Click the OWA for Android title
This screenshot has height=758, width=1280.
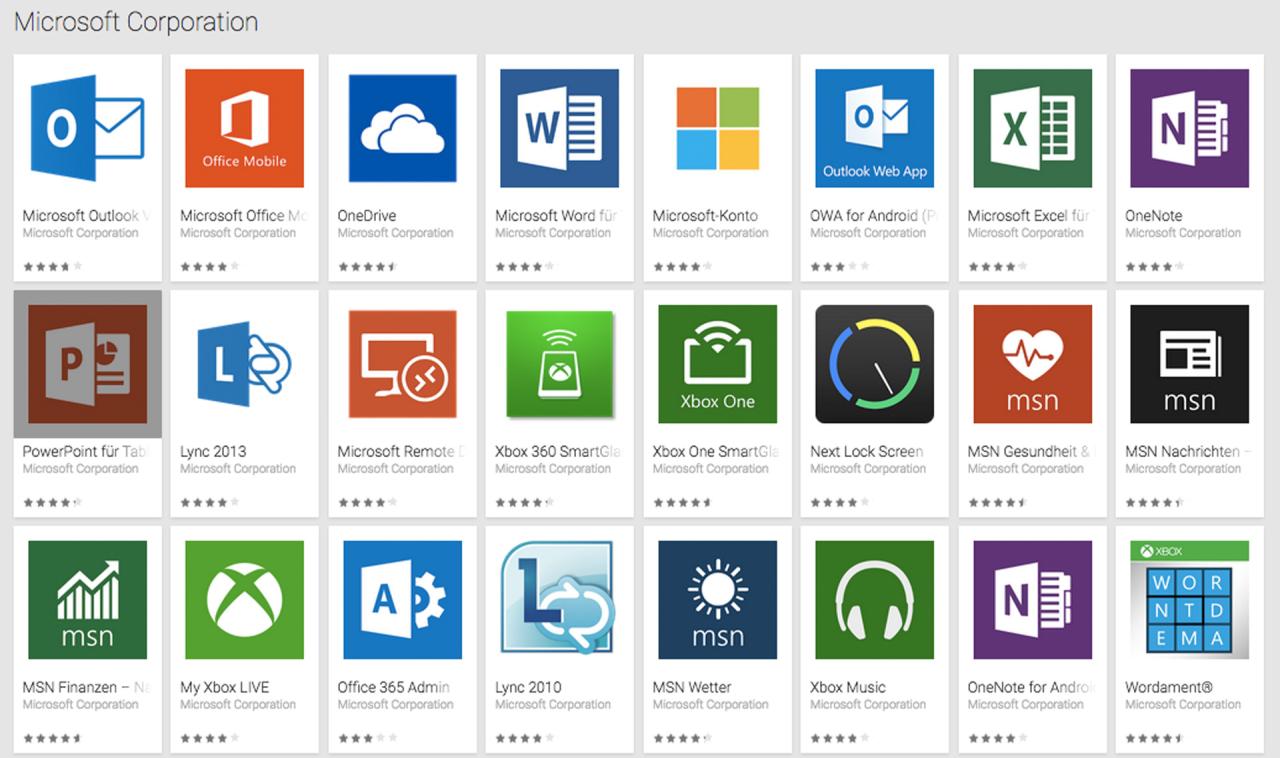pos(872,215)
